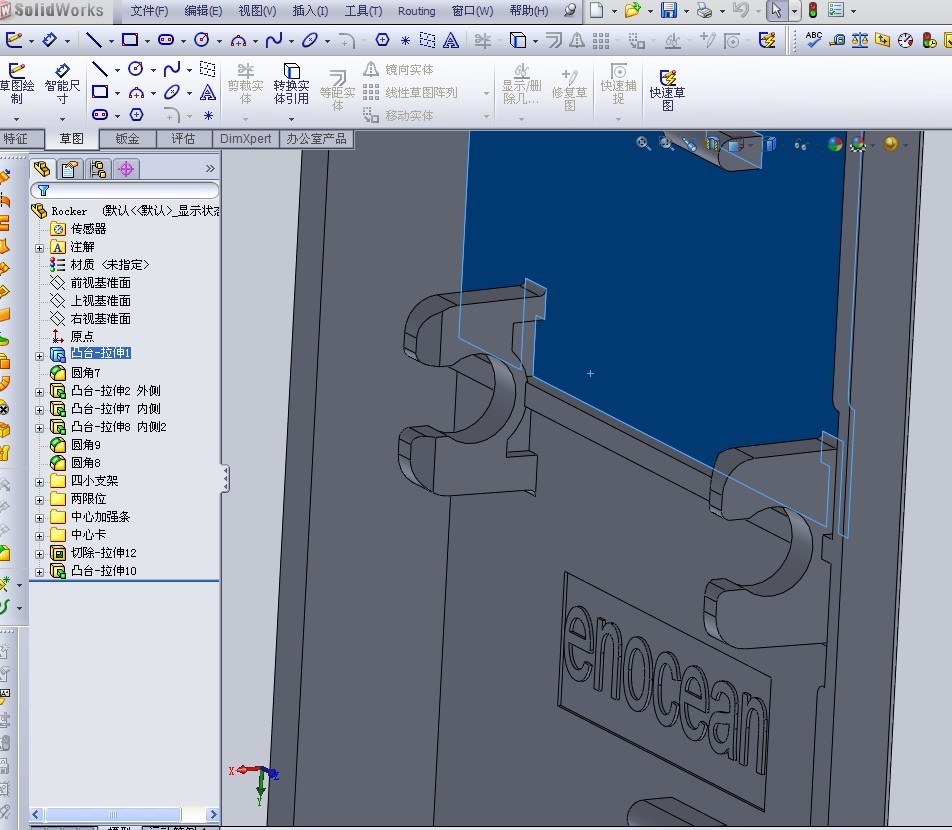This screenshot has height=830, width=952.
Task: Expand the 凸台-拉伸10 feature node
Action: (40, 571)
